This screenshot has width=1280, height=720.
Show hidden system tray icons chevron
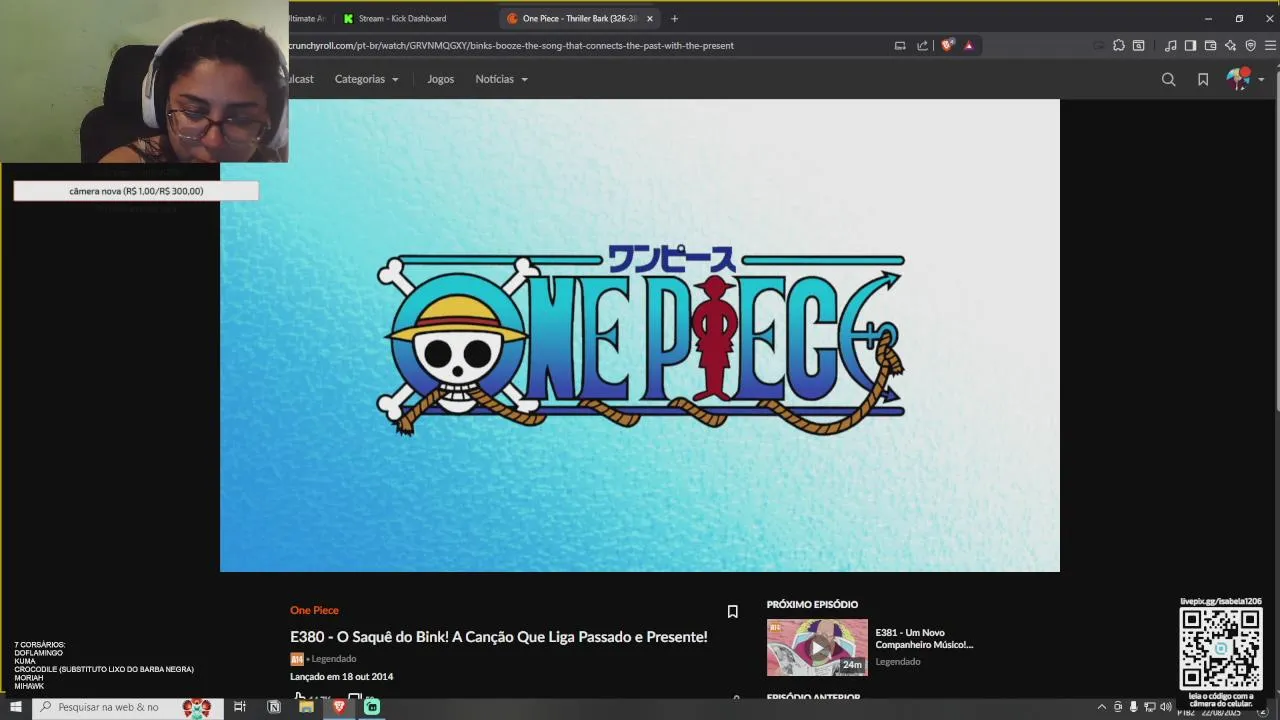click(1102, 707)
